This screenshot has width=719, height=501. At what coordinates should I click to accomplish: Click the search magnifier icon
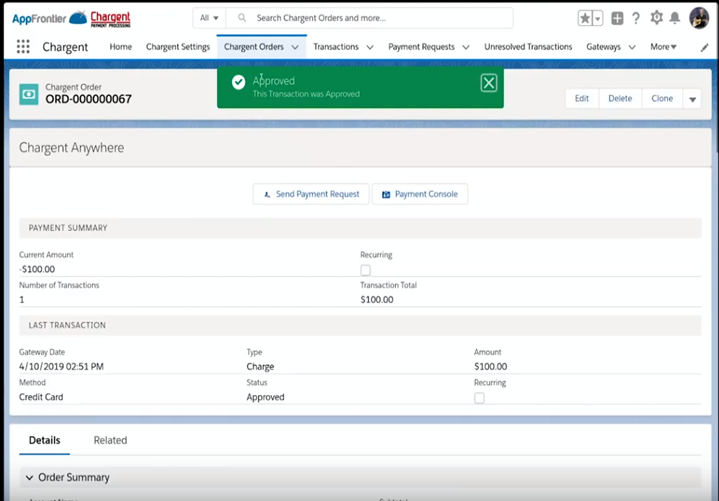[x=242, y=18]
